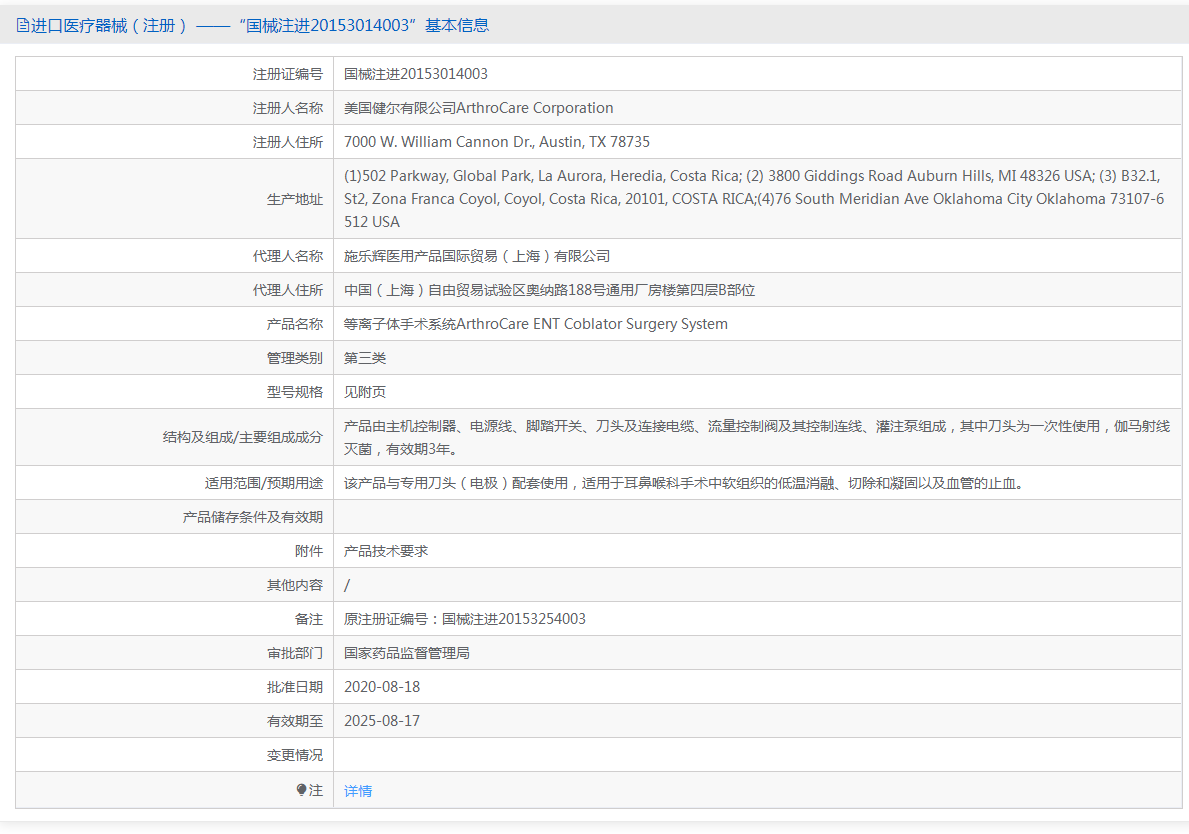1189x834 pixels.
Task: Click the 代理人名称 label
Action: coord(287,256)
